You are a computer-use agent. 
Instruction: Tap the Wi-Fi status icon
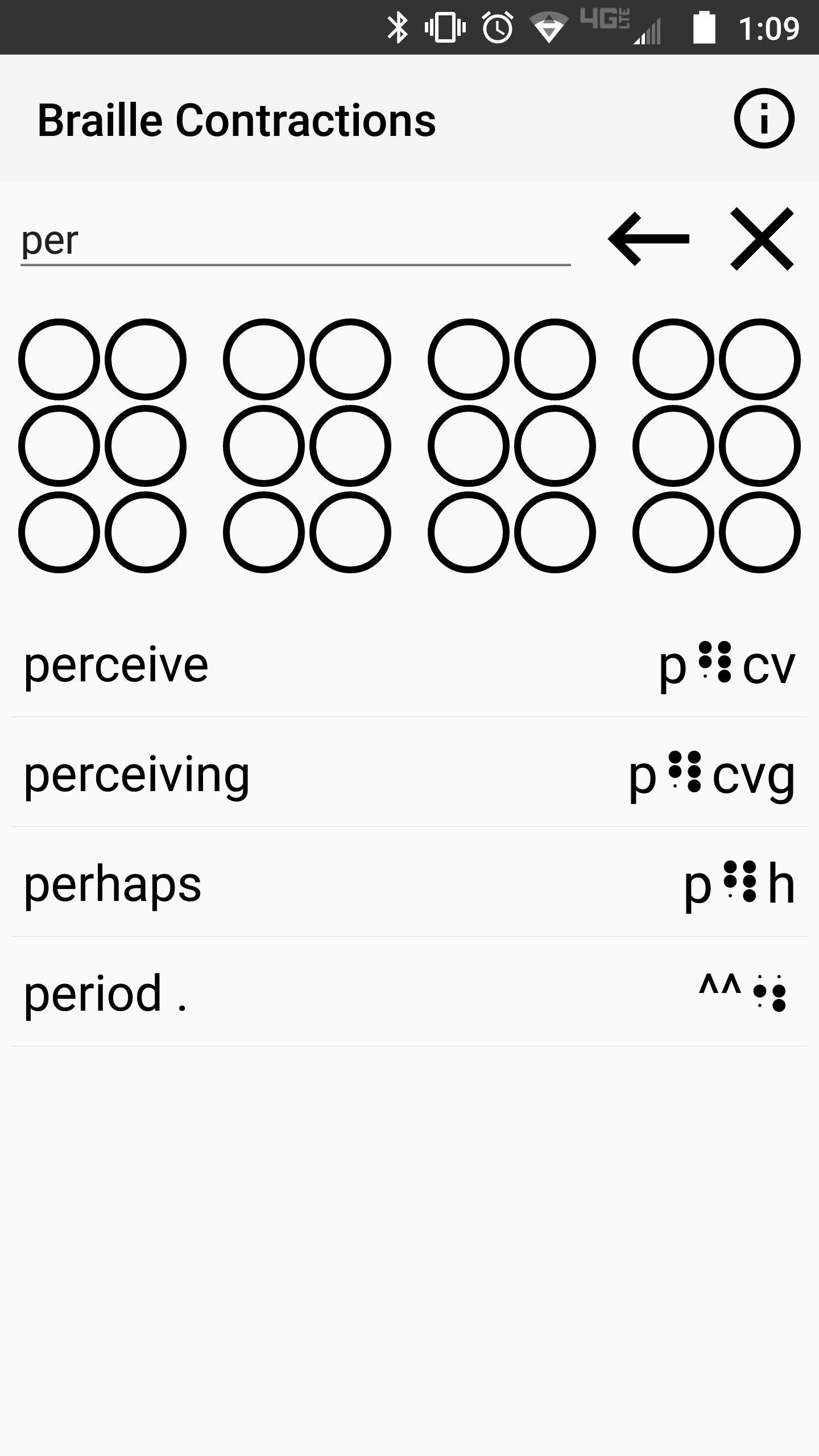tap(548, 27)
